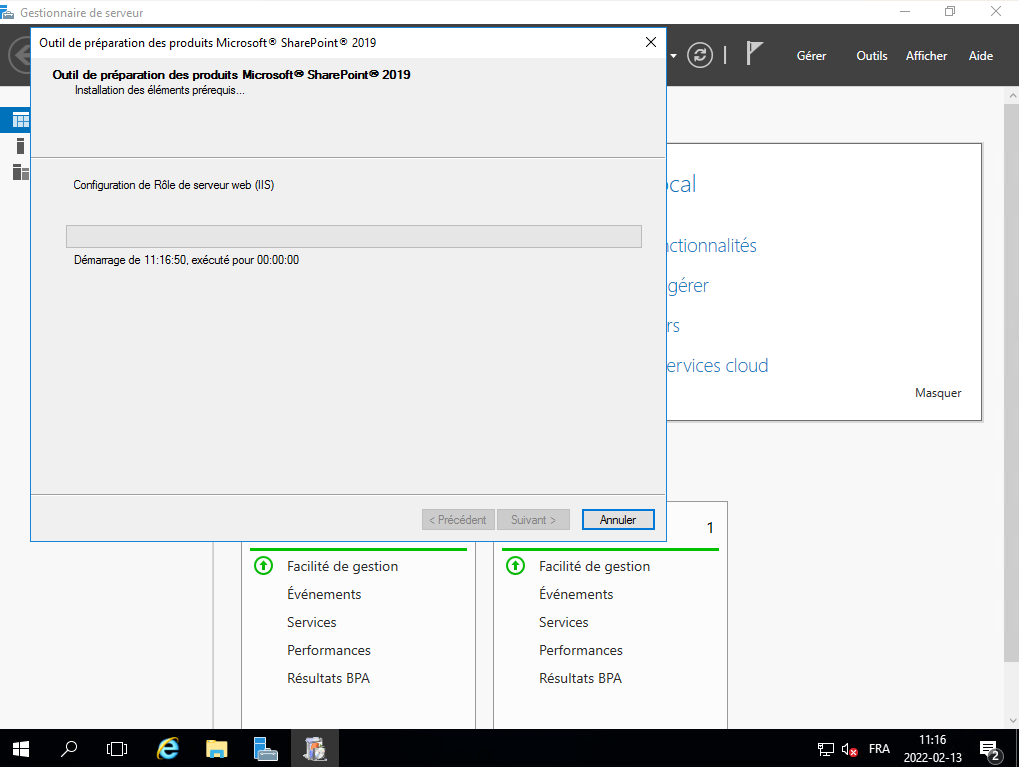Open Task View from the taskbar
This screenshot has width=1019, height=767.
117,748
